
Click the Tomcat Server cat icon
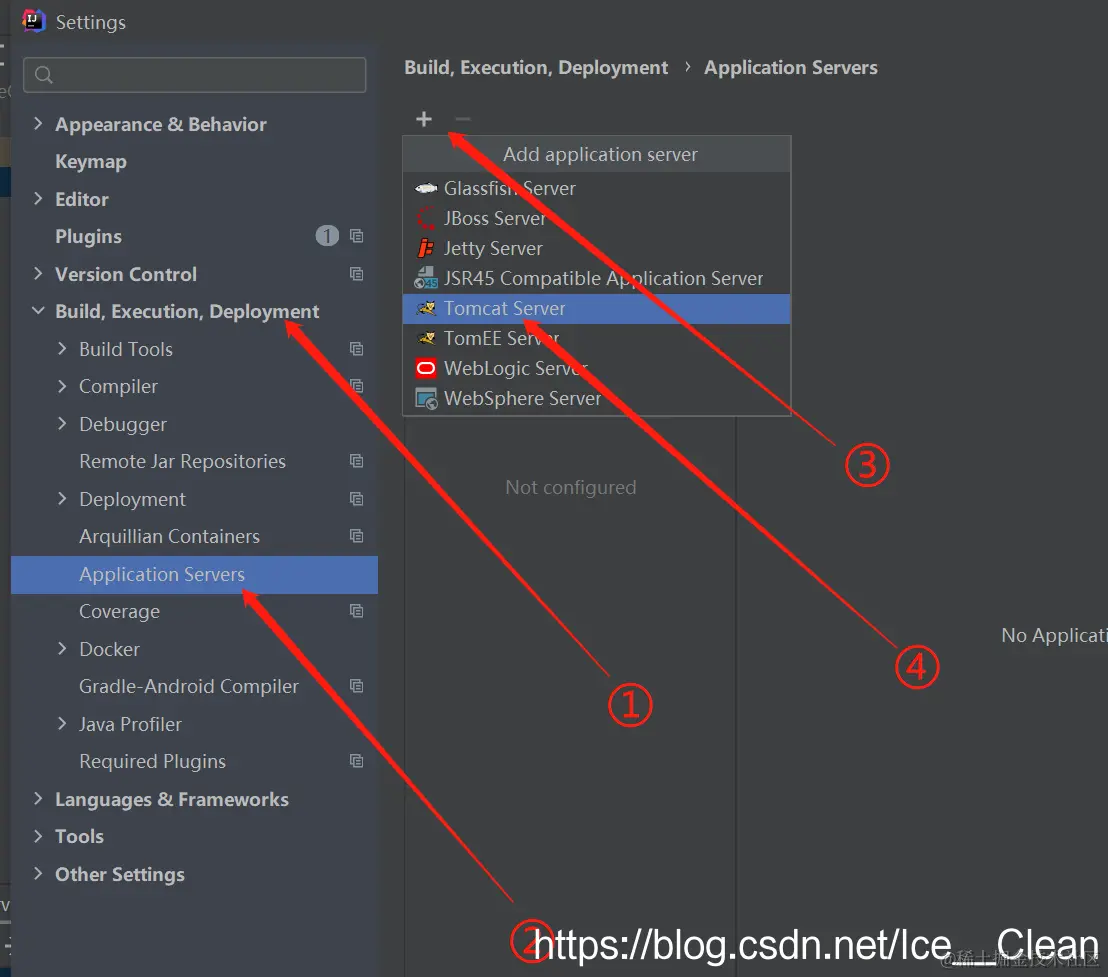(426, 308)
